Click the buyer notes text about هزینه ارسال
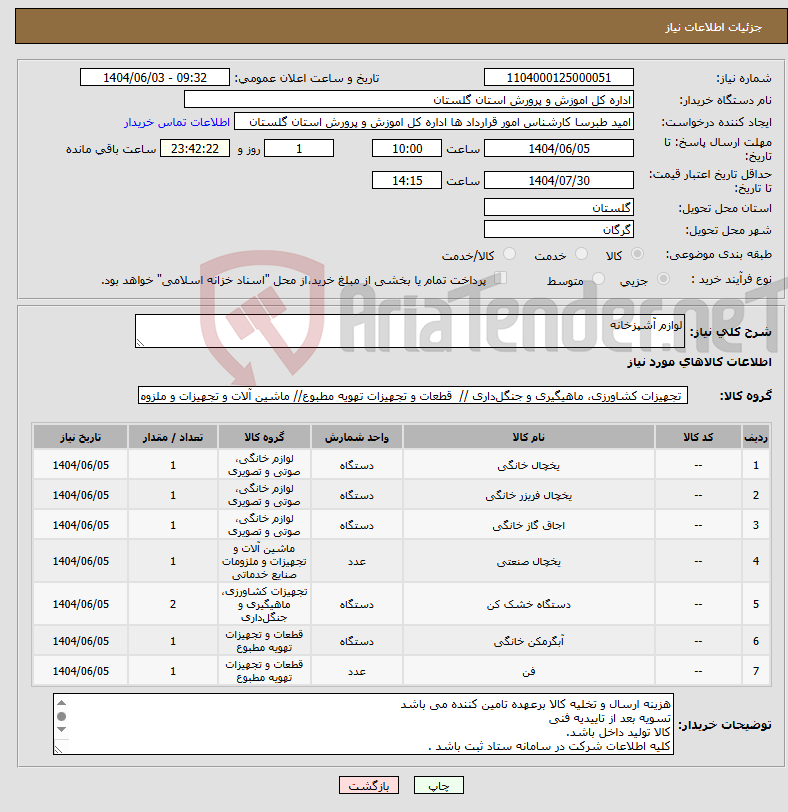 pyautogui.click(x=535, y=704)
